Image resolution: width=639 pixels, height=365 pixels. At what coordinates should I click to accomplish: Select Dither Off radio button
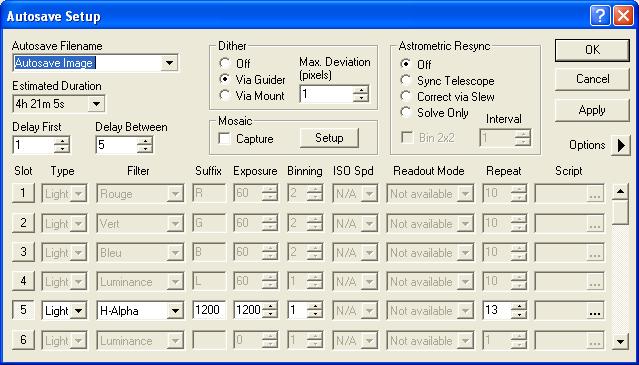point(225,63)
